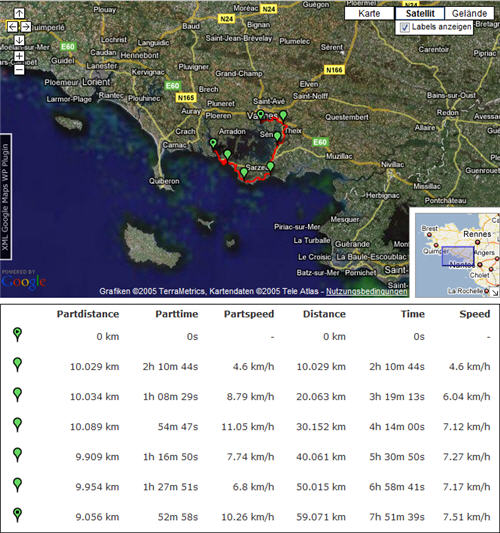500x533 pixels.
Task: Switch to Satellit map view
Action: click(420, 14)
